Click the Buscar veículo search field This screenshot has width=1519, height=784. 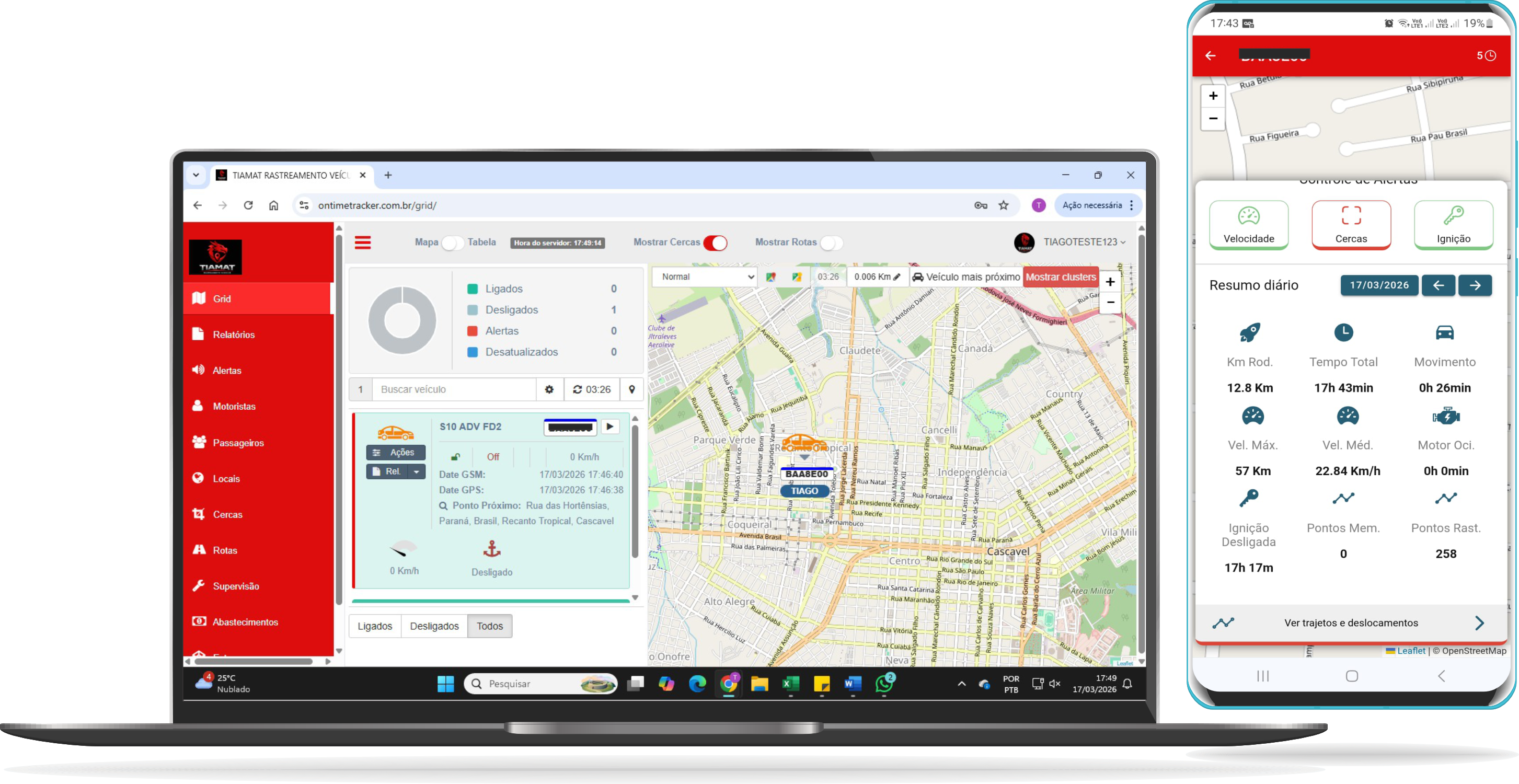454,389
